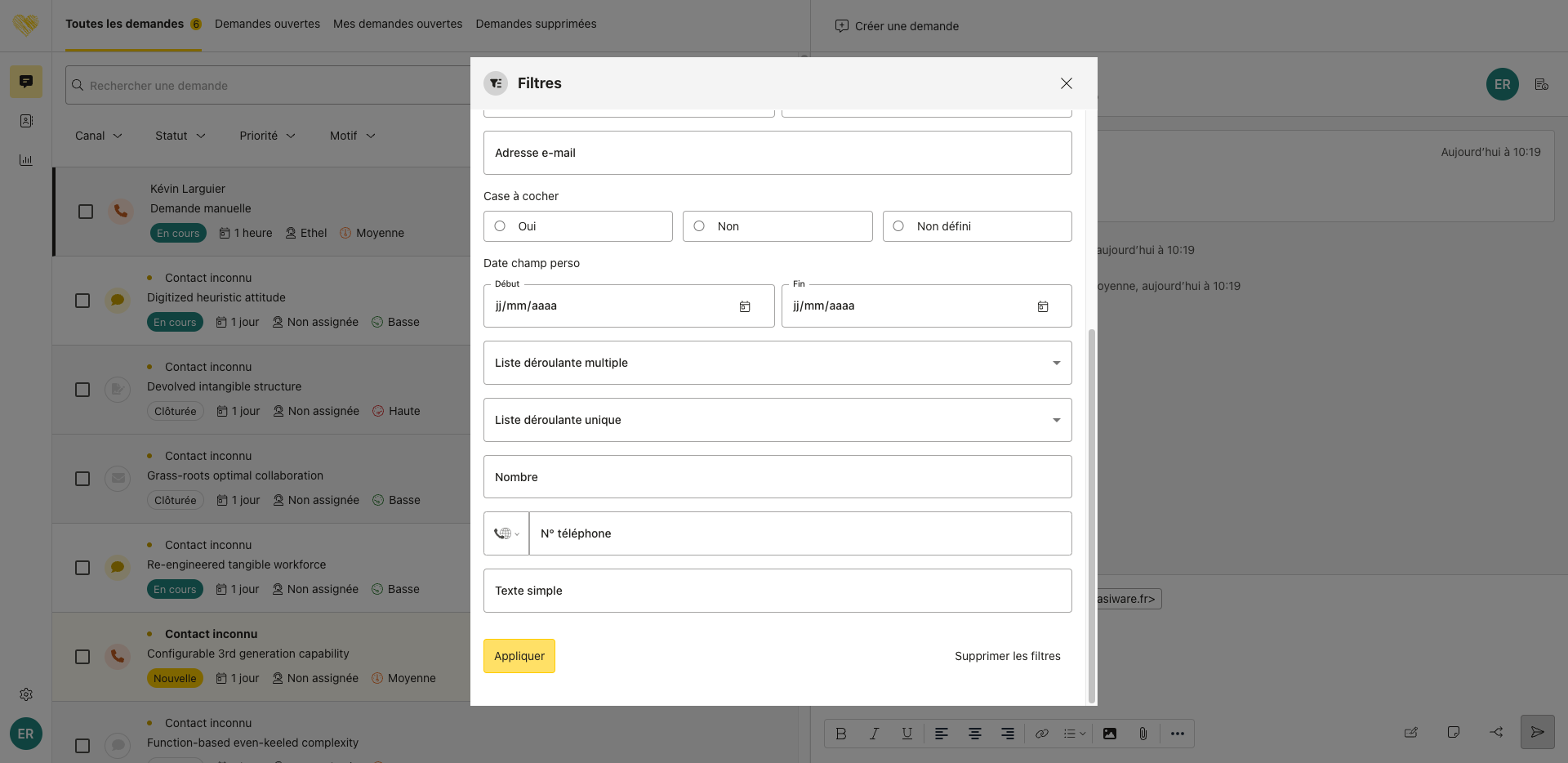The image size is (1568, 763).
Task: Click the attach file paperclip icon
Action: coord(1143,734)
